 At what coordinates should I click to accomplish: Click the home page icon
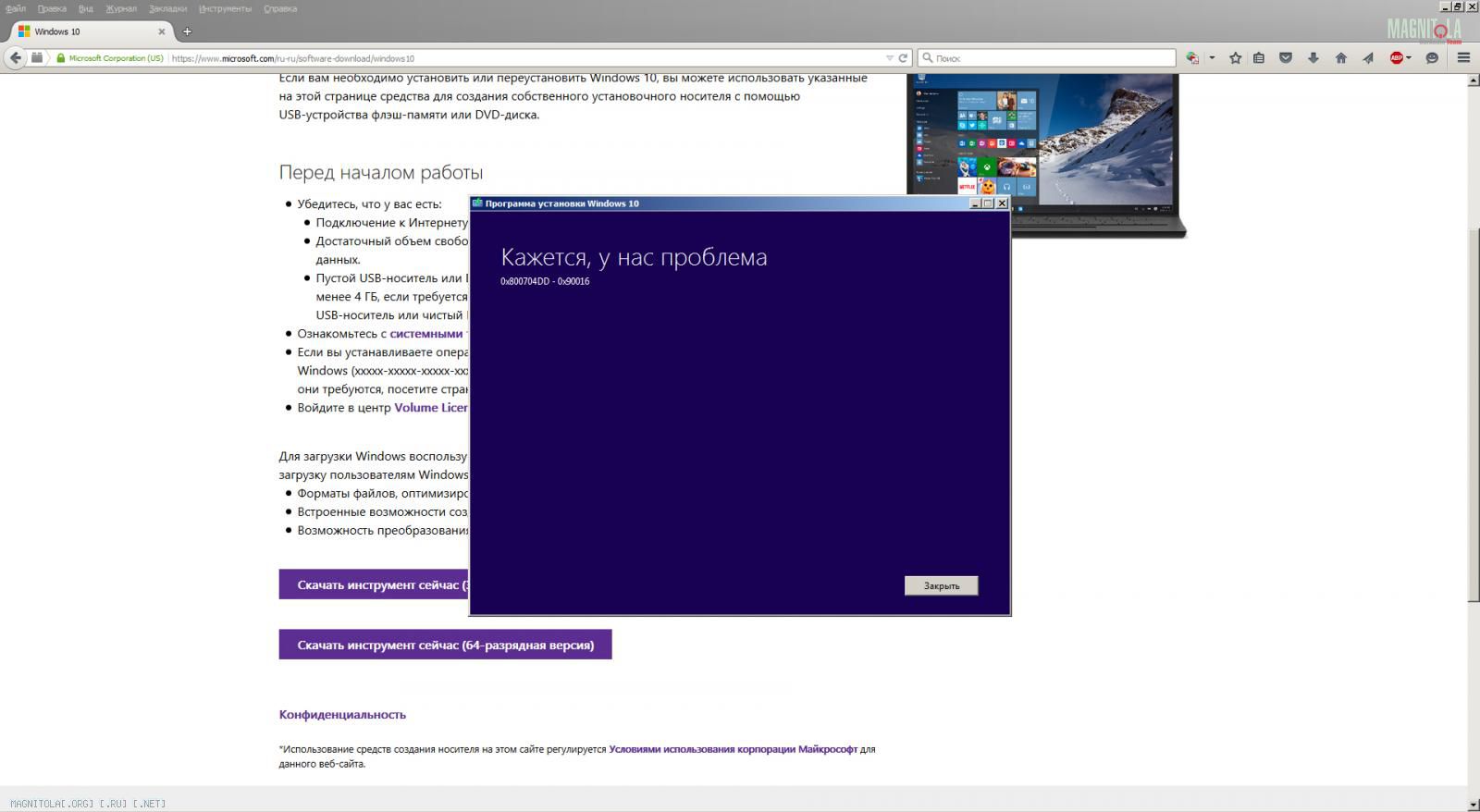coord(1340,57)
